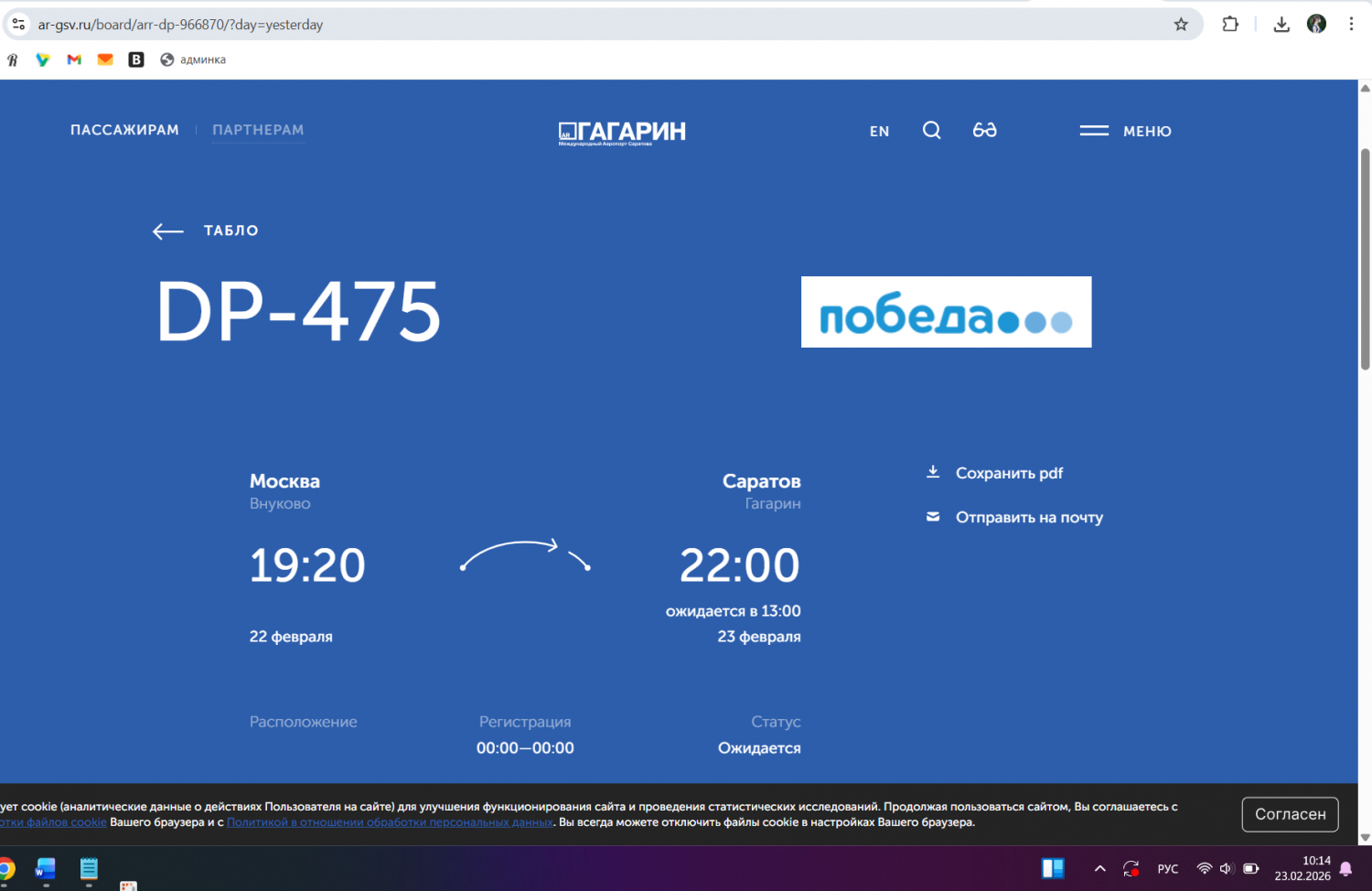Screen dimensions: 1372x891
Task: Enable visually impaired mode glasses icon
Action: click(984, 130)
